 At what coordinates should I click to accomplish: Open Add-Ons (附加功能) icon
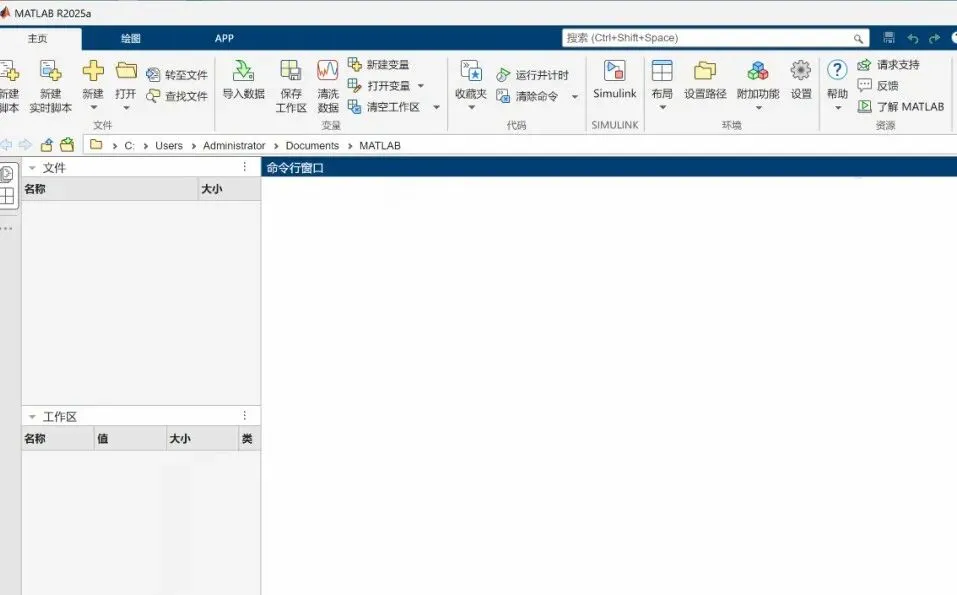click(x=758, y=71)
